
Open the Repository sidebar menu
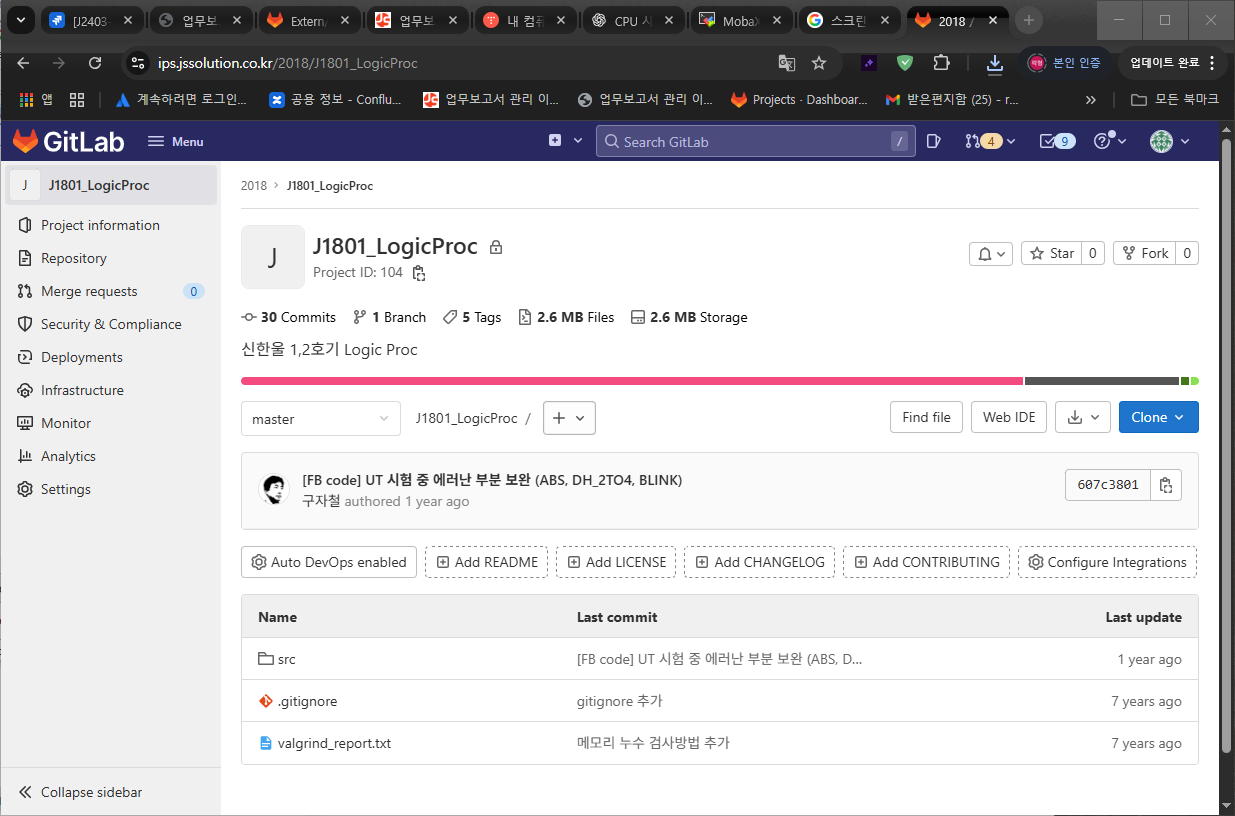coord(73,258)
